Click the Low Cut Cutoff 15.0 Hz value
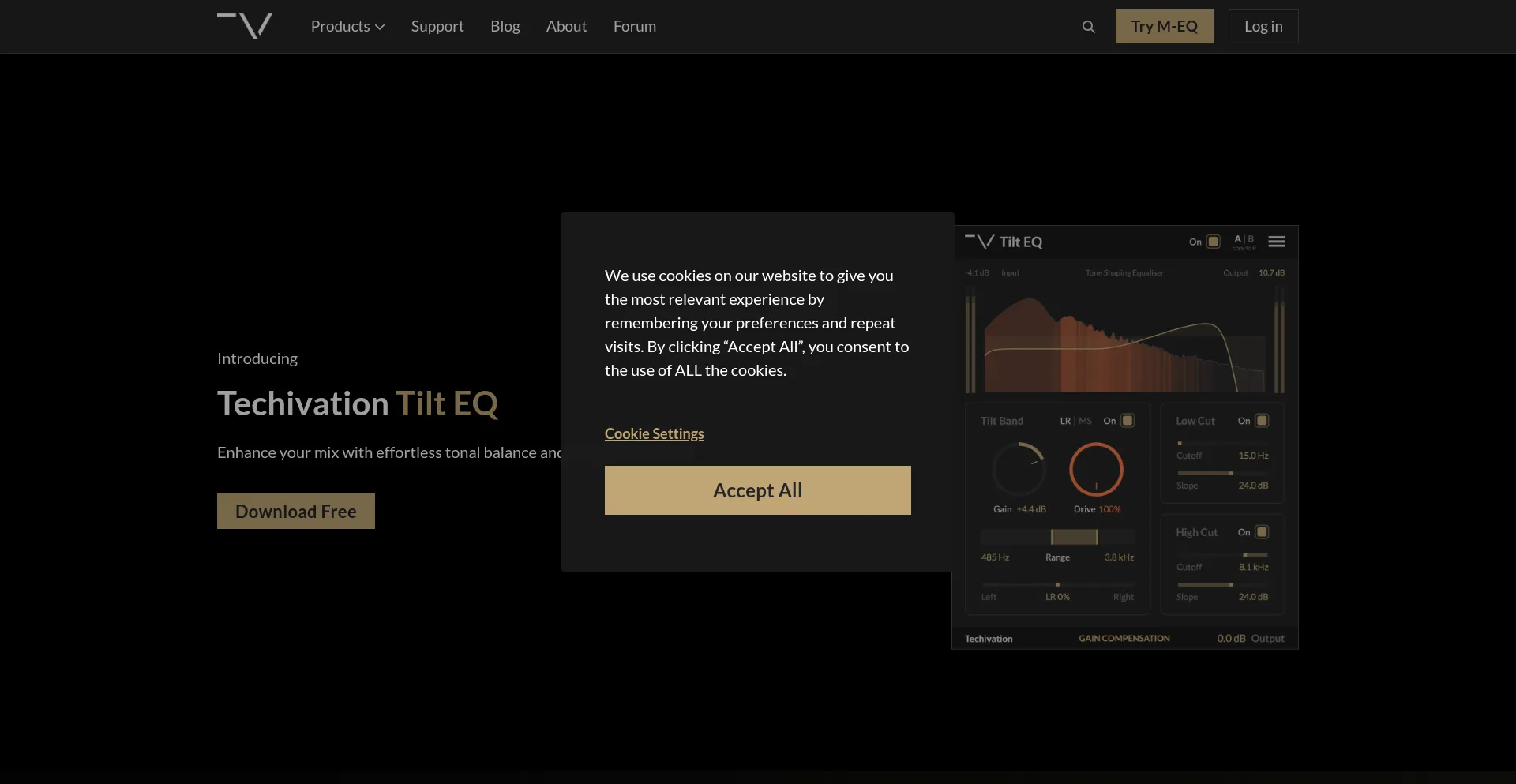 (1253, 456)
